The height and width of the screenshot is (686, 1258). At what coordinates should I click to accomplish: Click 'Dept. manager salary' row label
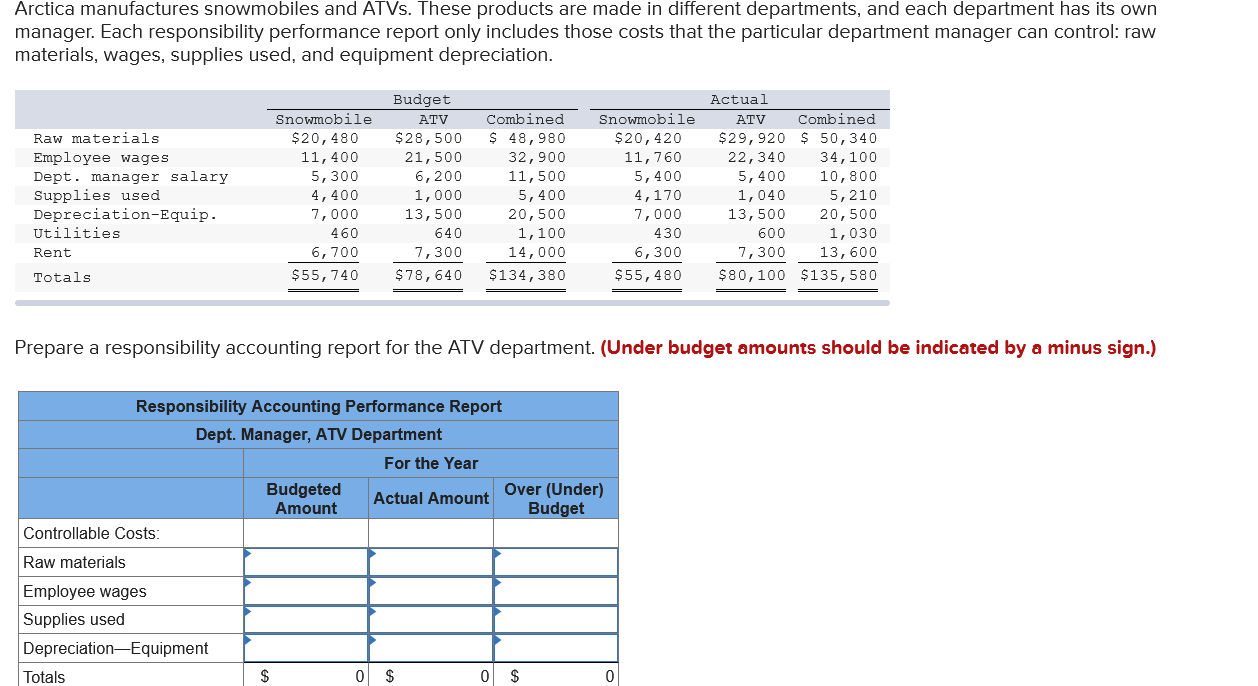[131, 177]
